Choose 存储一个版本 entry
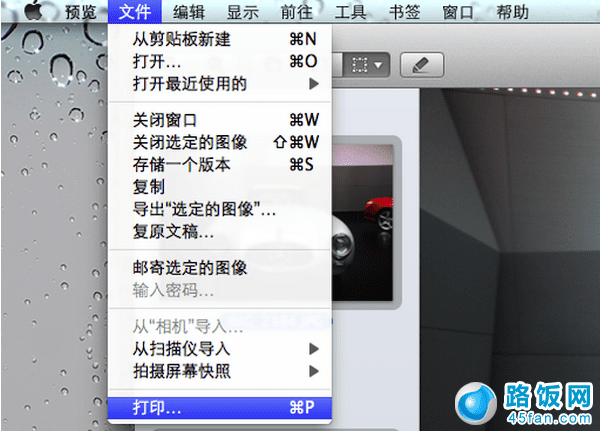This screenshot has width=600, height=431. pos(220,165)
